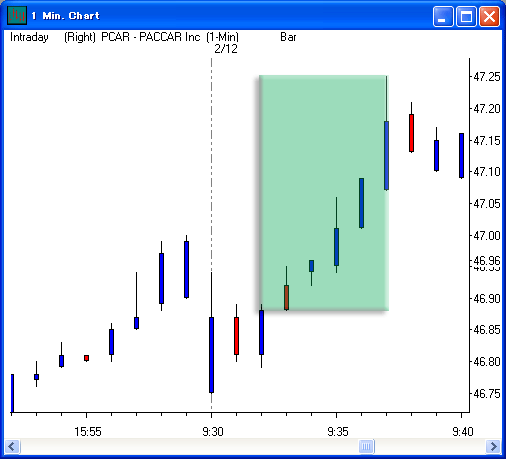
Task: Click the 46.96 current price marker
Action: click(x=487, y=260)
